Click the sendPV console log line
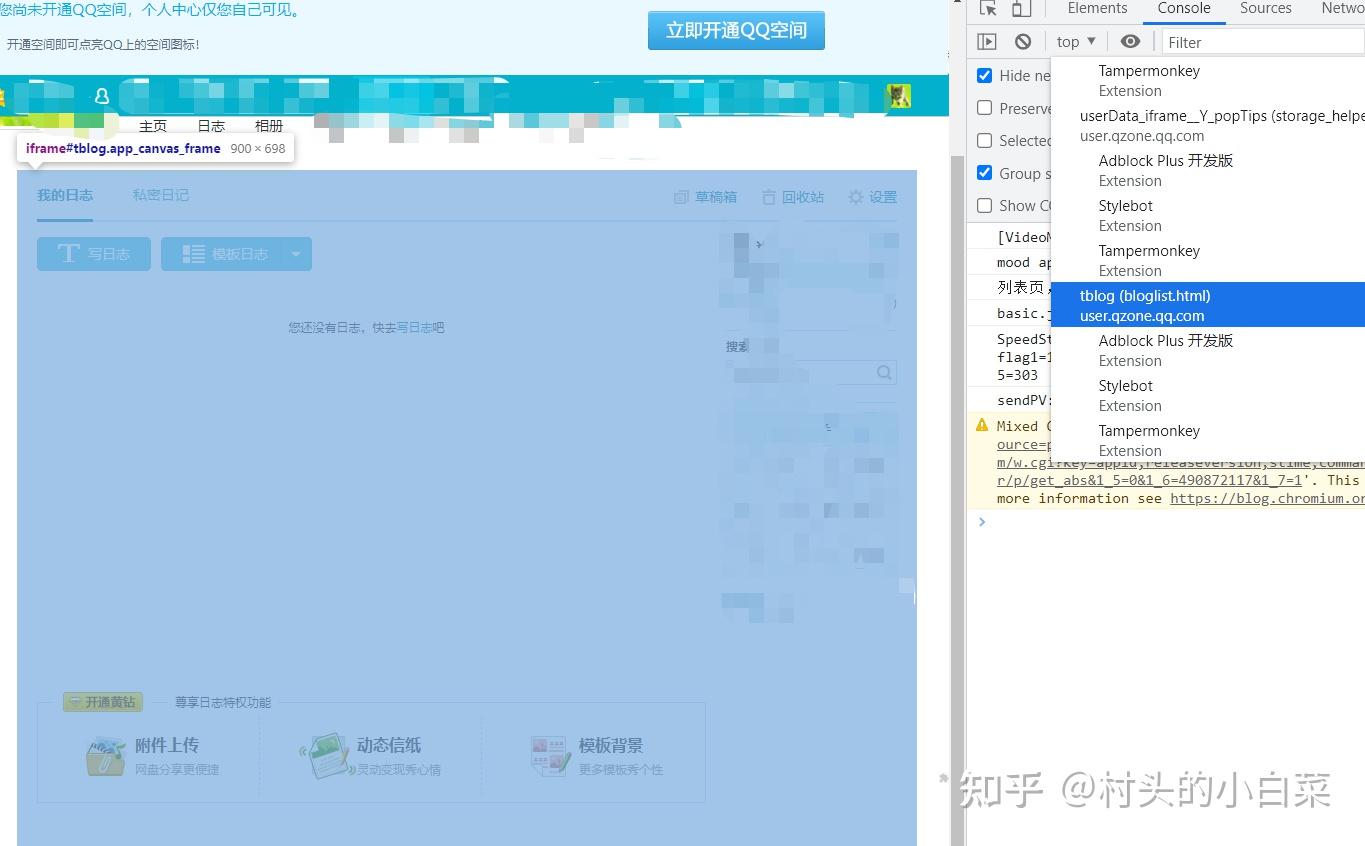 [x=1024, y=400]
